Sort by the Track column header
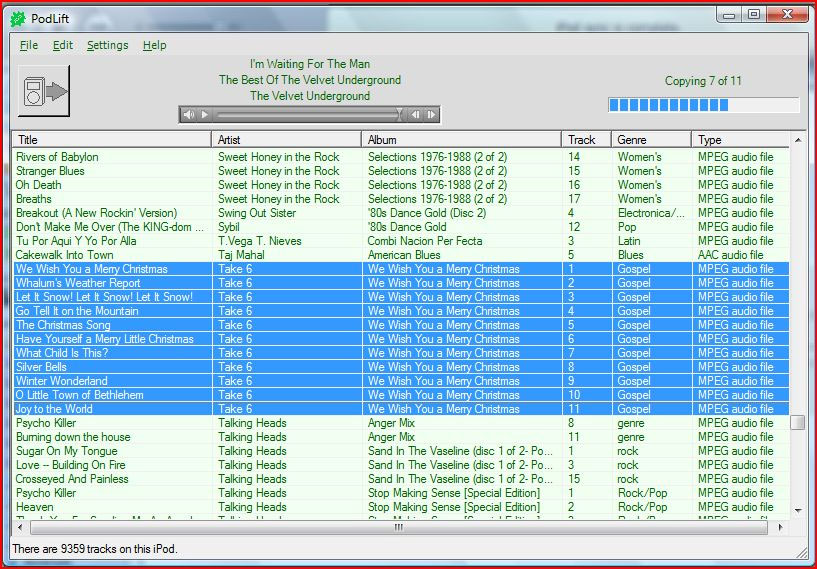 coord(586,140)
